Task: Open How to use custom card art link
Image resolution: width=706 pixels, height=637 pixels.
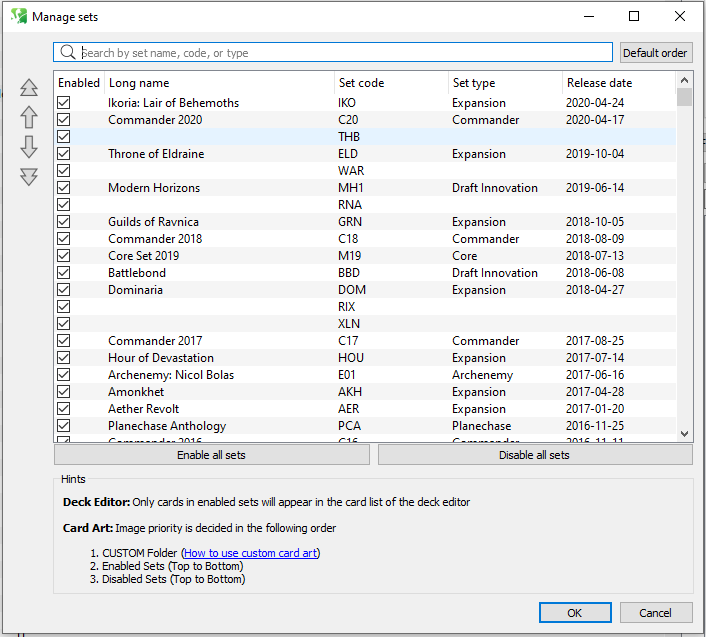Action: coord(251,553)
